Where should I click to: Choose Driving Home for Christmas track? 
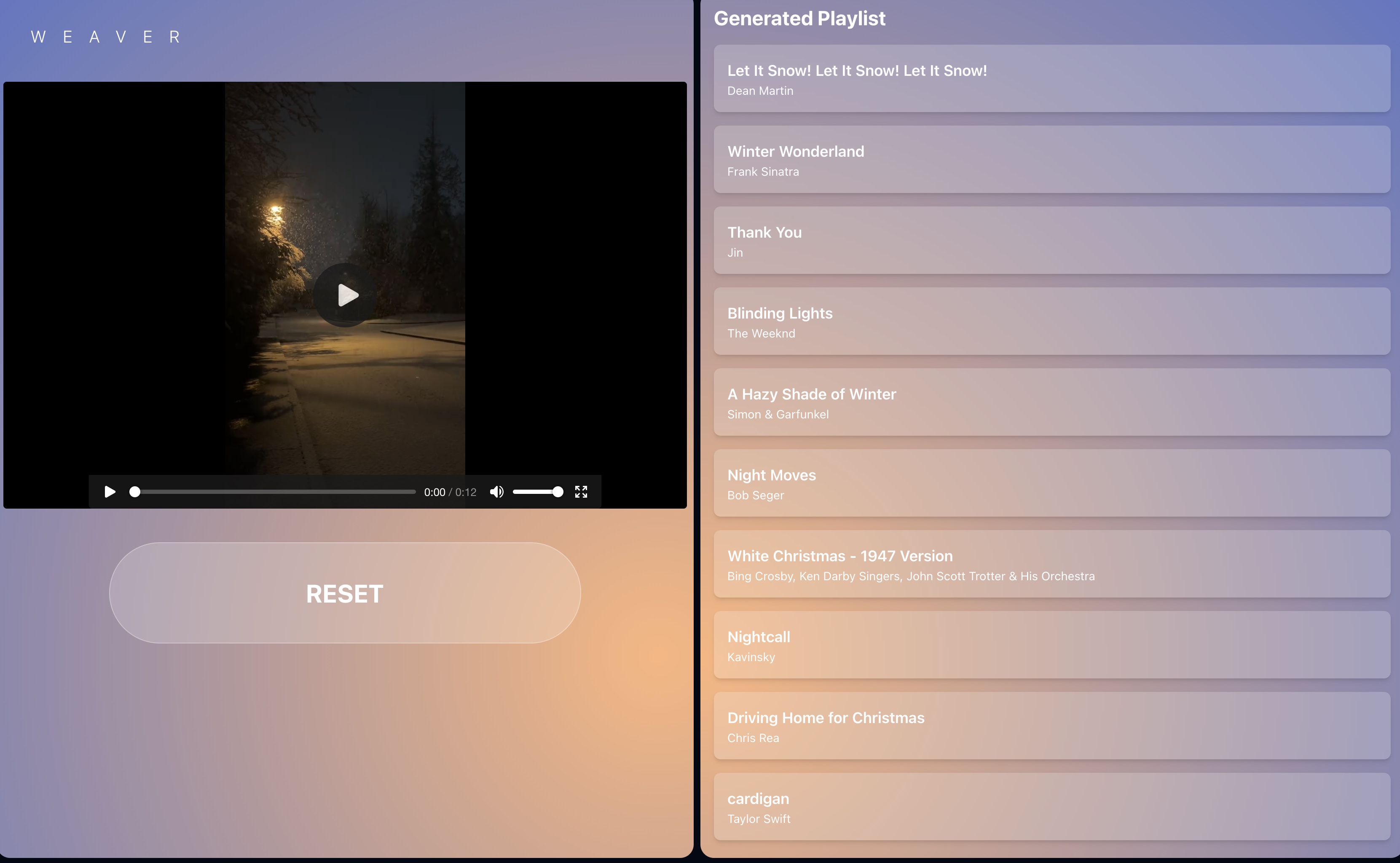(1051, 726)
